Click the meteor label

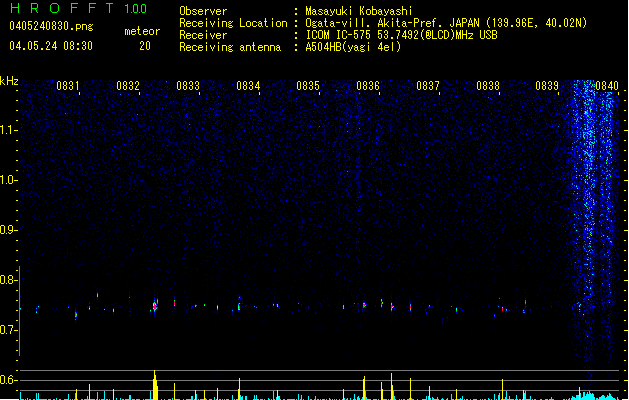tap(142, 31)
